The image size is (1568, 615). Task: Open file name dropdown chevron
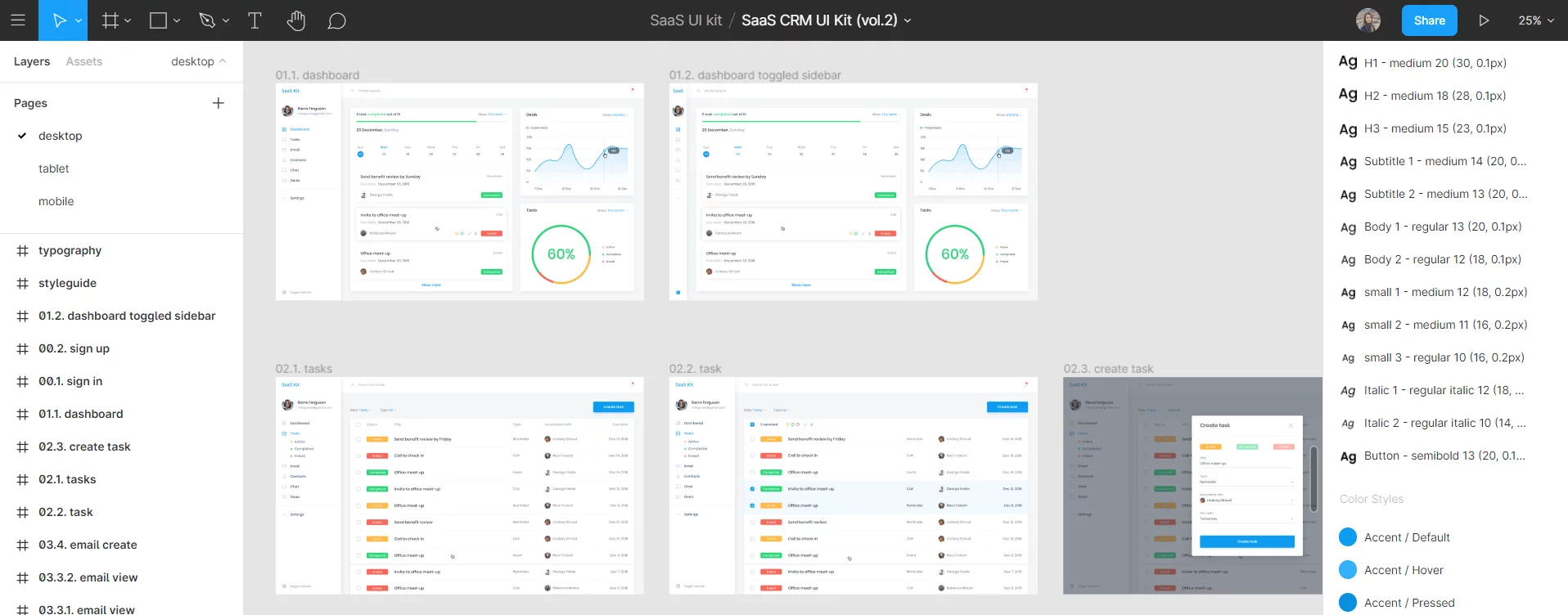coord(908,20)
